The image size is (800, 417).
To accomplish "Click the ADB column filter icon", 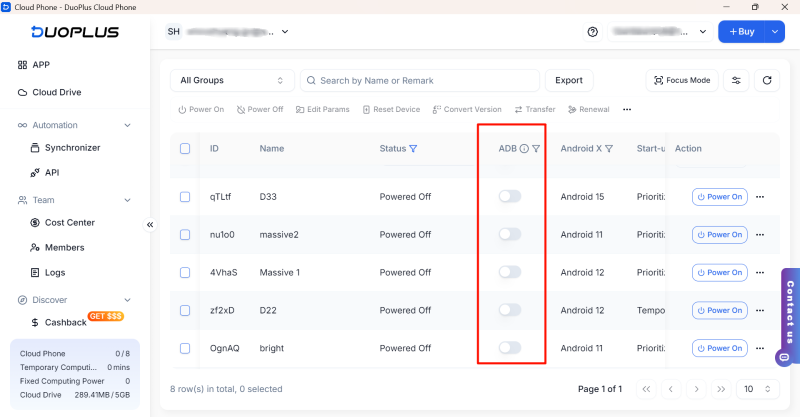I will point(536,149).
